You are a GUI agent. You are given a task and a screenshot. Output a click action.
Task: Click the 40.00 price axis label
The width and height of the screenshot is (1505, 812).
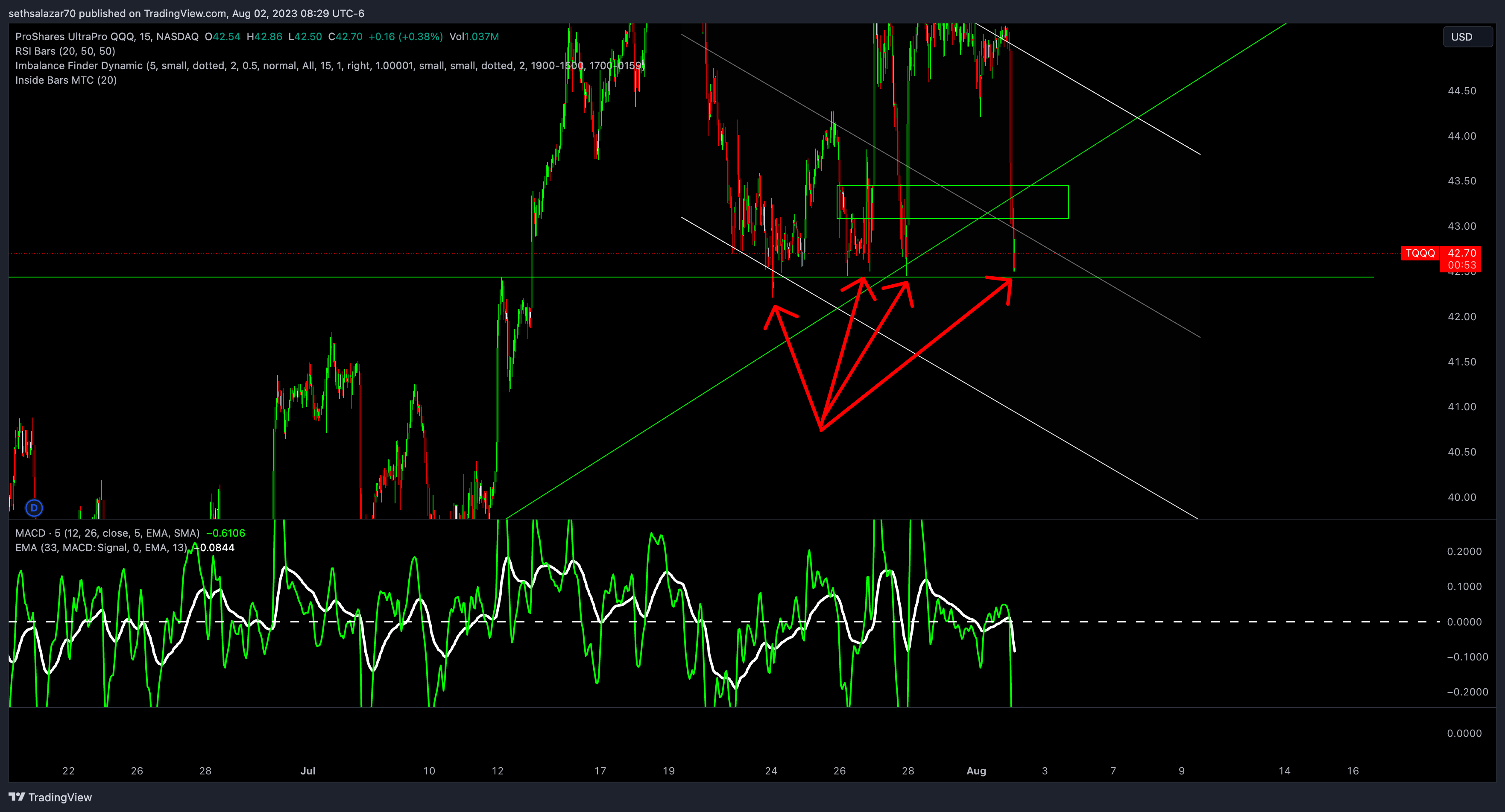click(1461, 497)
